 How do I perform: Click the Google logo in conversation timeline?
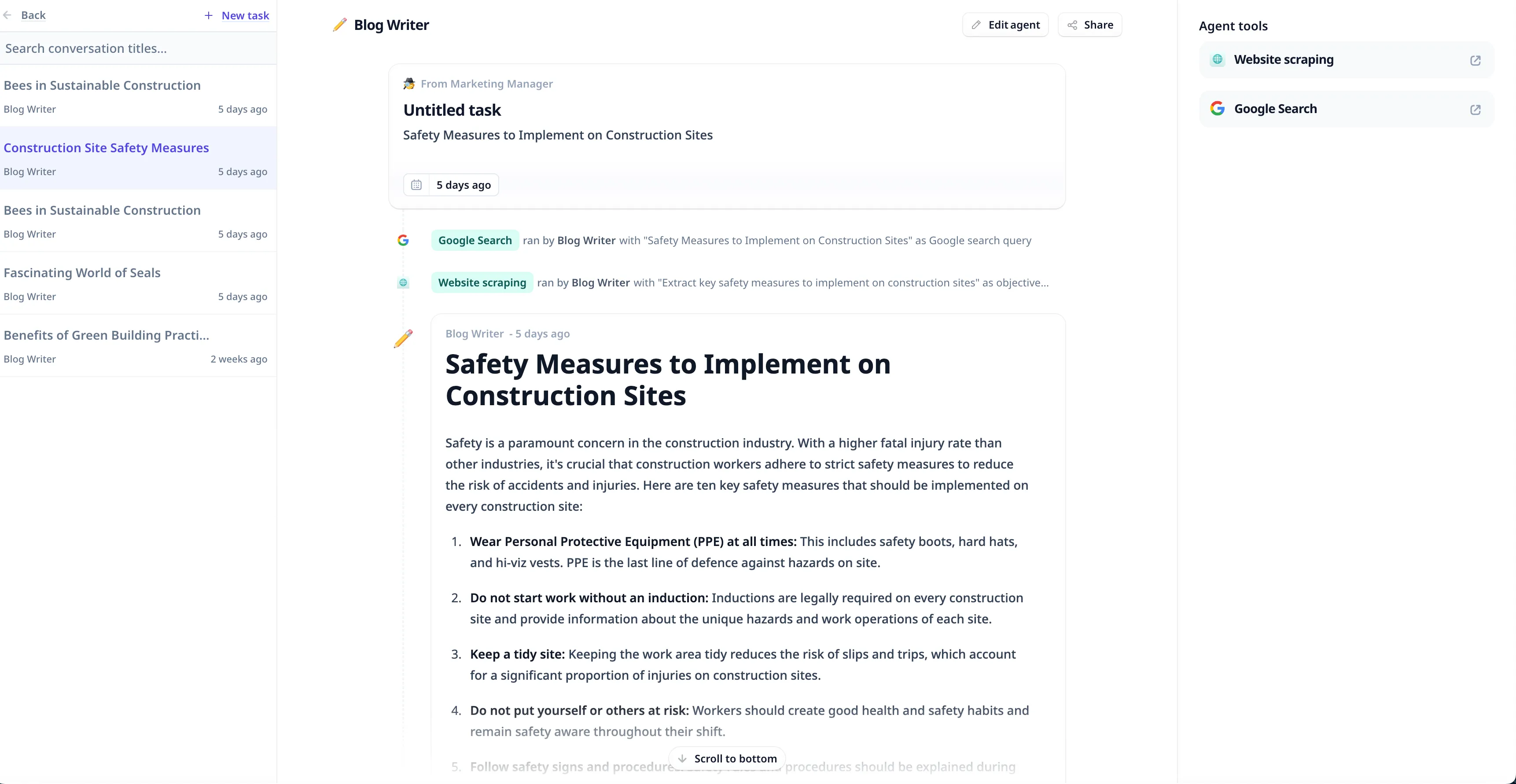point(403,241)
